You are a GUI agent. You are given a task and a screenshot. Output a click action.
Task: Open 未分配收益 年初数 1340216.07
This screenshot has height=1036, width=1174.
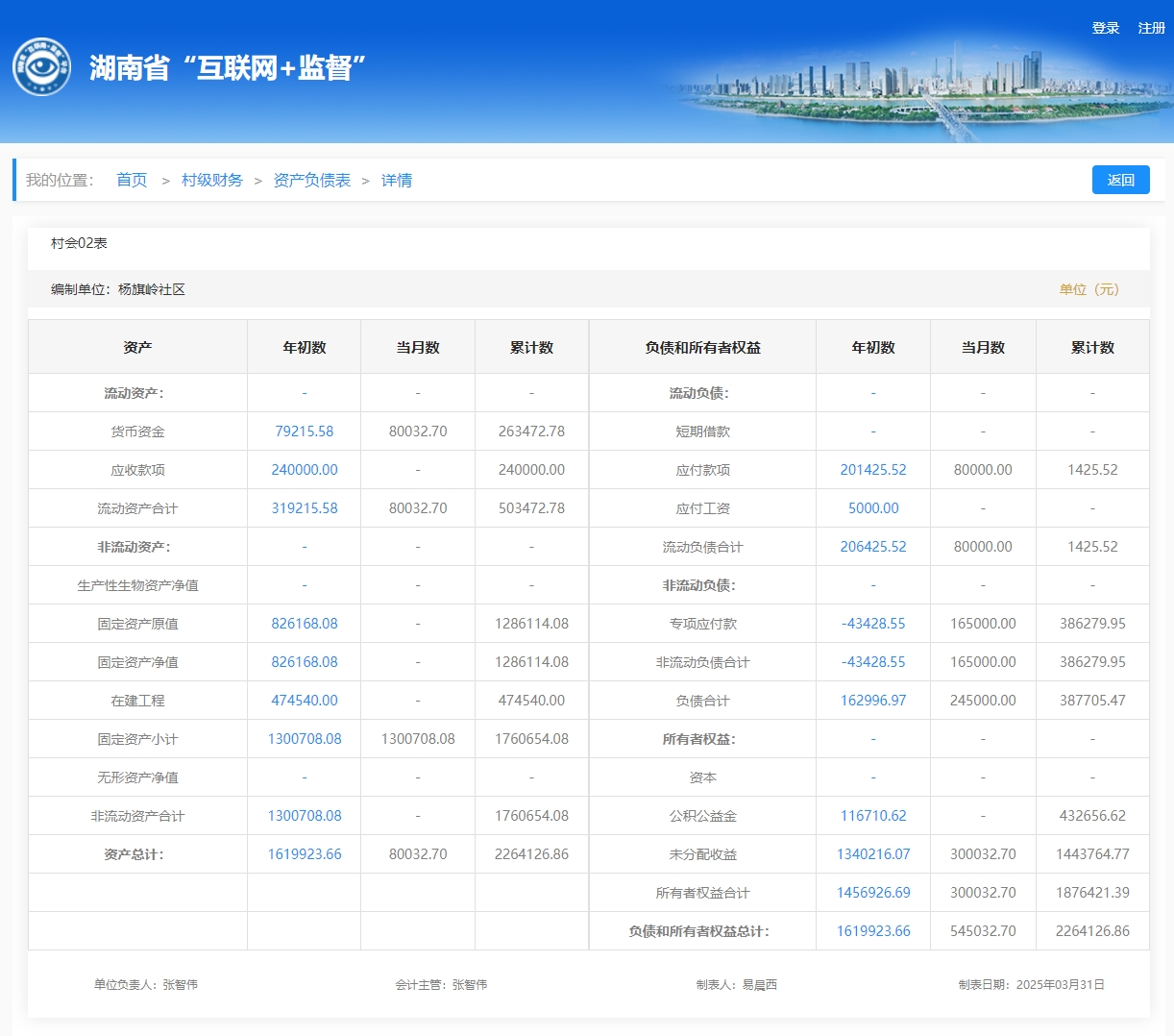[x=873, y=854]
